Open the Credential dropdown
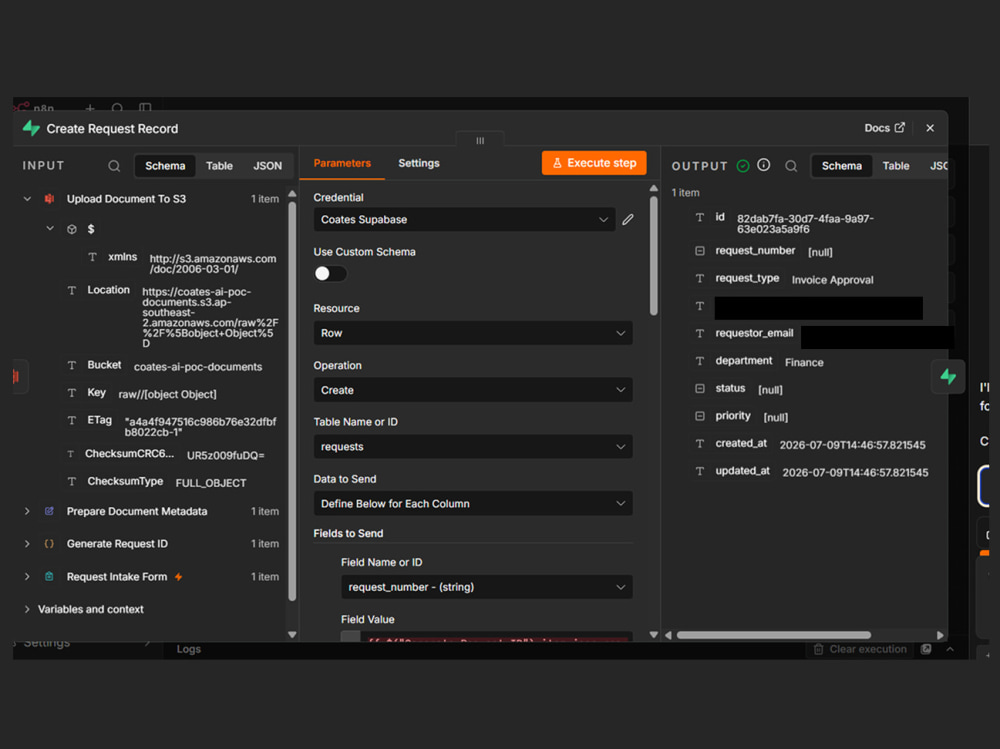The image size is (1000, 749). tap(464, 219)
